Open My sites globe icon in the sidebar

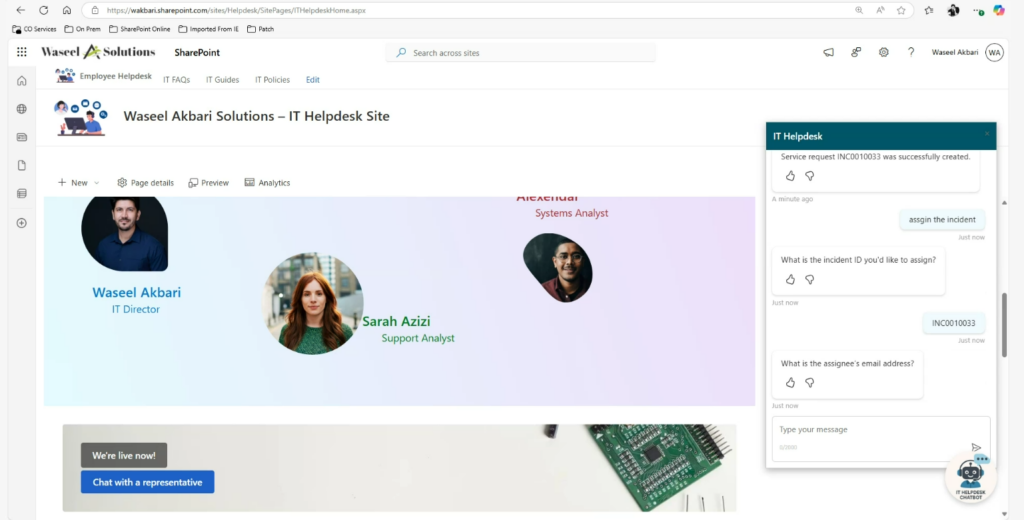pyautogui.click(x=22, y=109)
